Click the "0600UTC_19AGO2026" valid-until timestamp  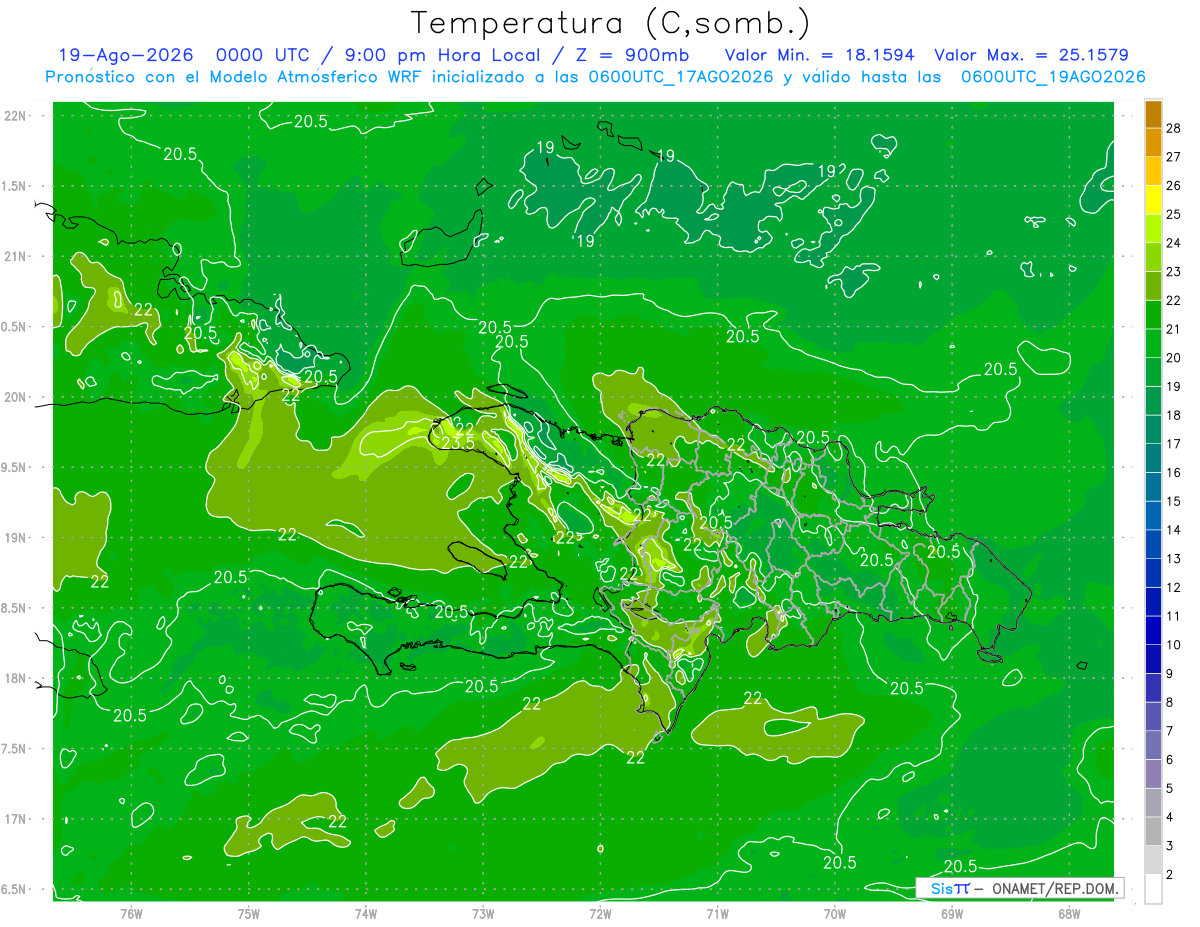click(1052, 77)
